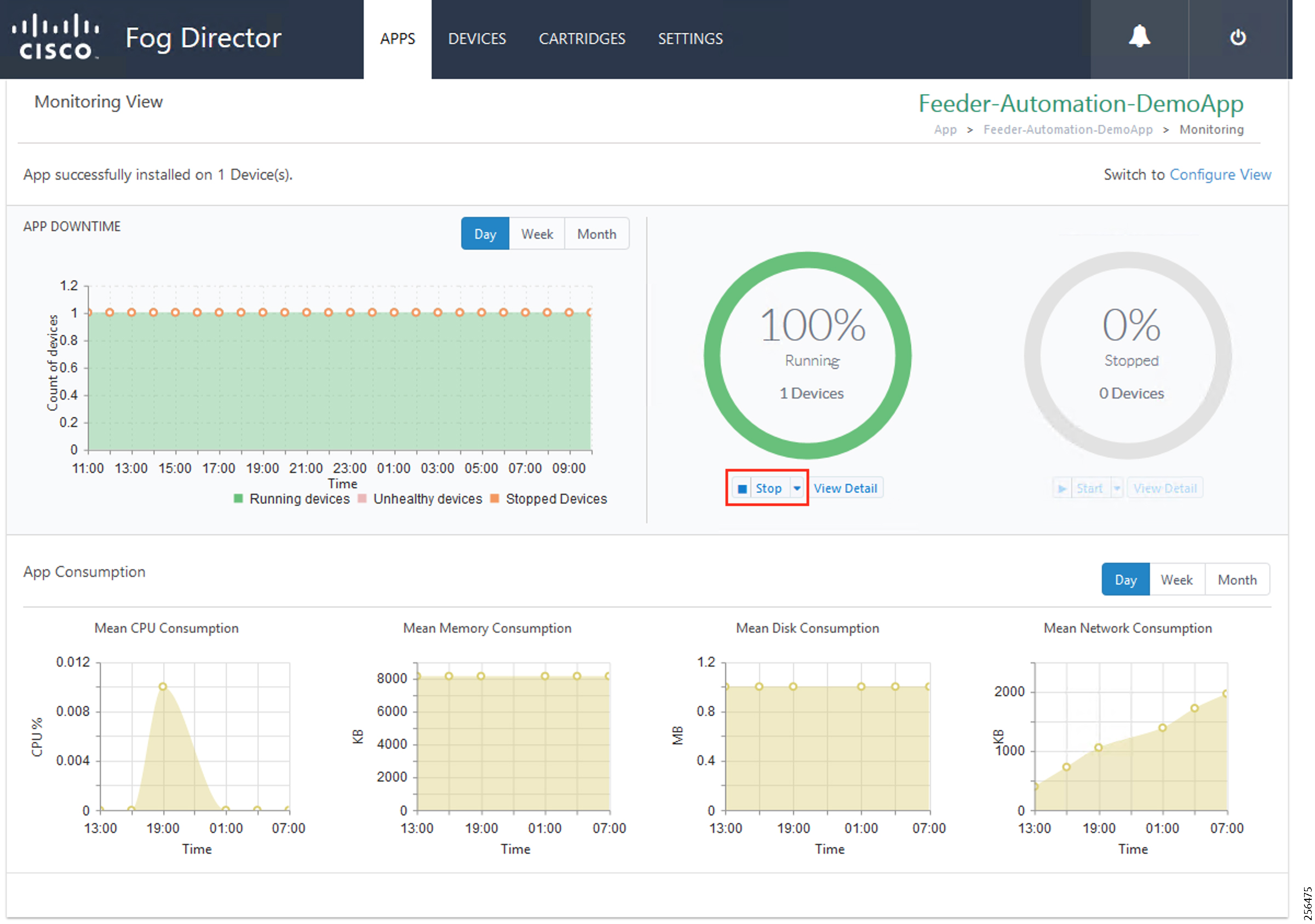This screenshot has height=924, width=1315.
Task: Switch to Configure View link
Action: 1220,175
